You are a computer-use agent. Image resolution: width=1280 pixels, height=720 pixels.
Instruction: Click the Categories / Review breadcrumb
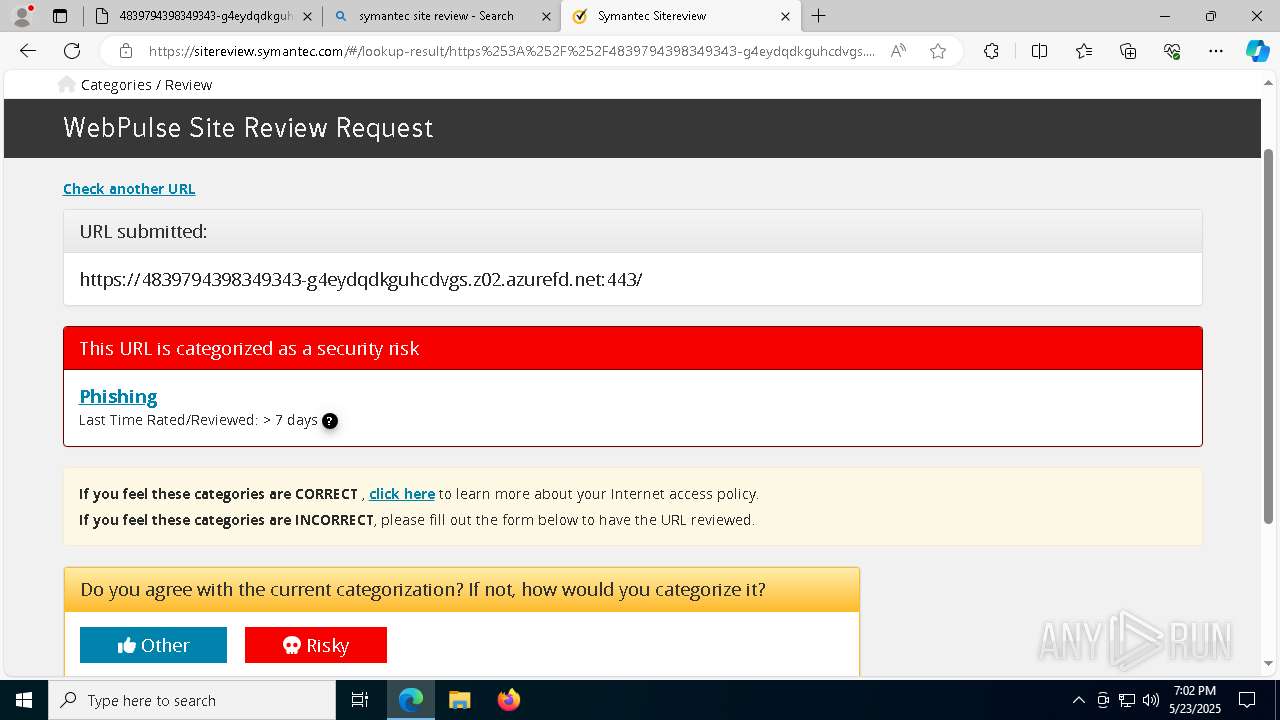point(146,85)
